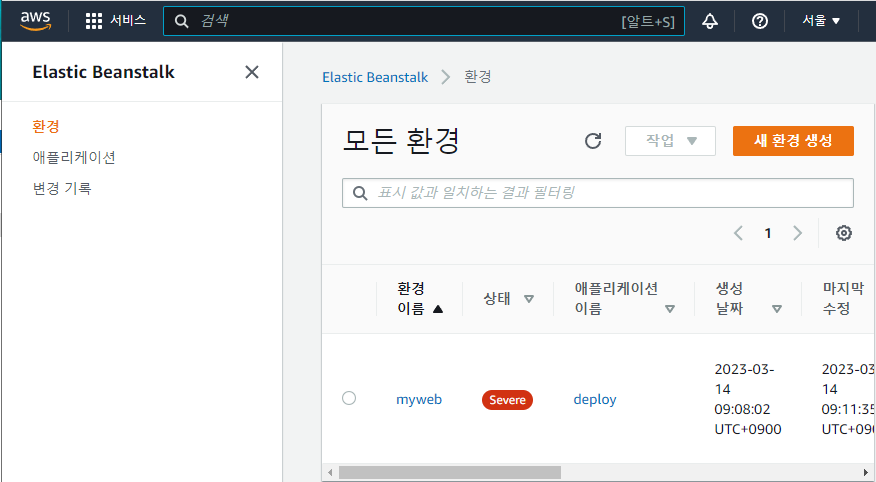Open the AWS logo home link

35,21
